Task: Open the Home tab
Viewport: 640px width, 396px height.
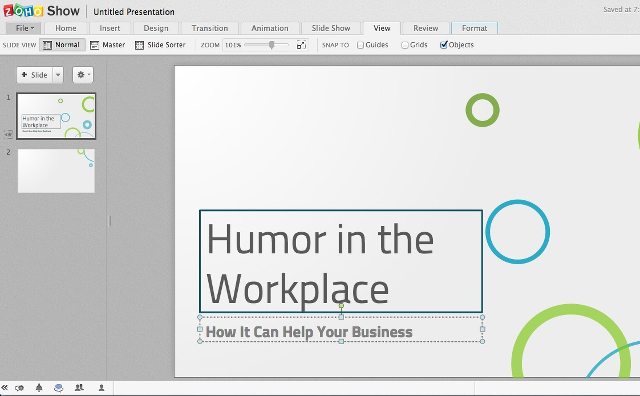Action: 66,28
